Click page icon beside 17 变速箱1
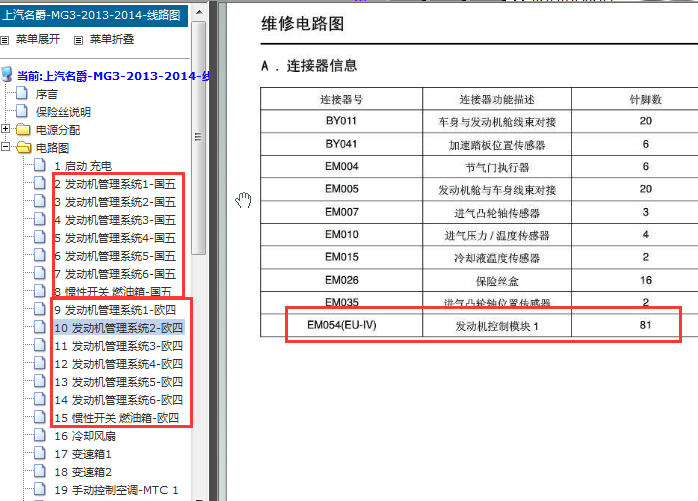Screen dimensions: 698x501 (x=40, y=453)
